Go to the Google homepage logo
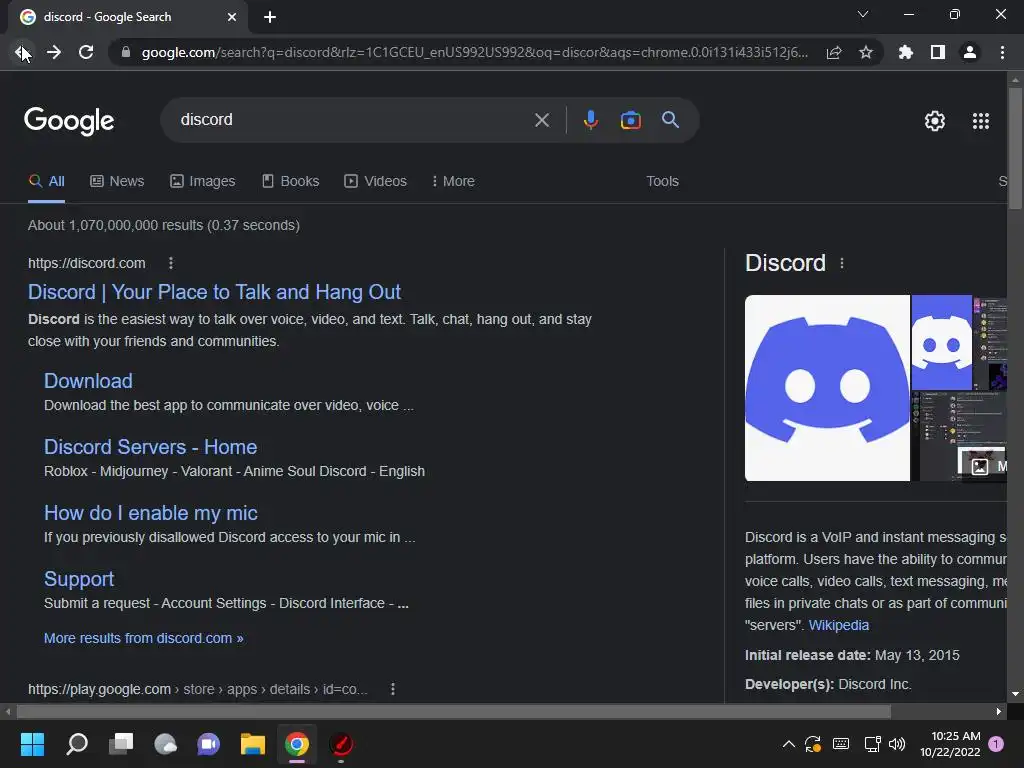 (x=69, y=121)
